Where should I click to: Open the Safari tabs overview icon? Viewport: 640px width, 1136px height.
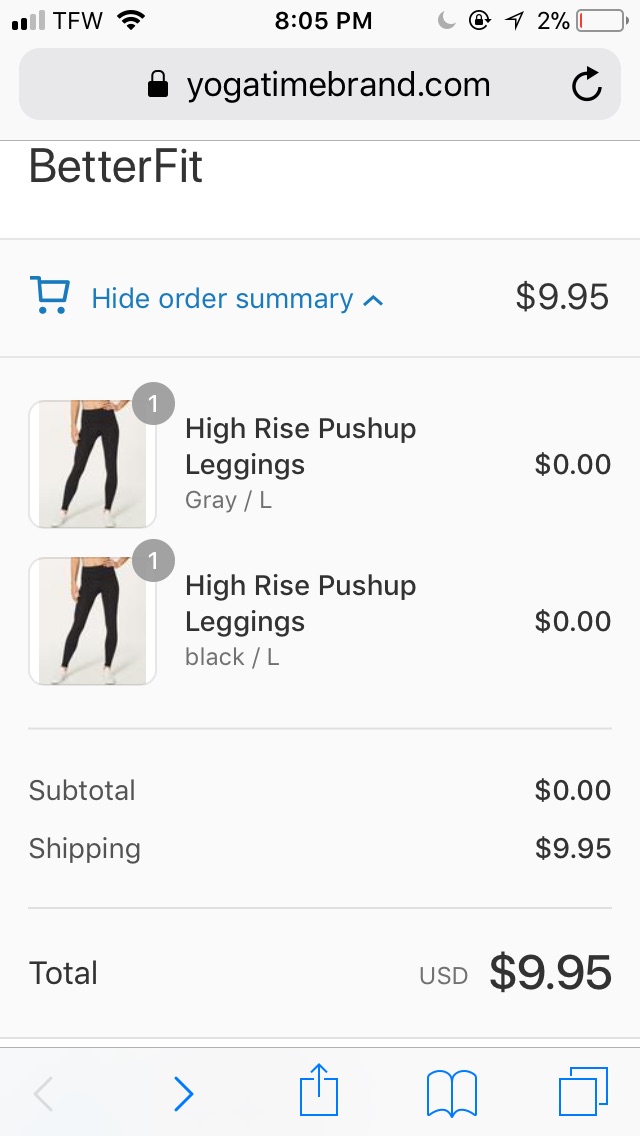point(583,1091)
